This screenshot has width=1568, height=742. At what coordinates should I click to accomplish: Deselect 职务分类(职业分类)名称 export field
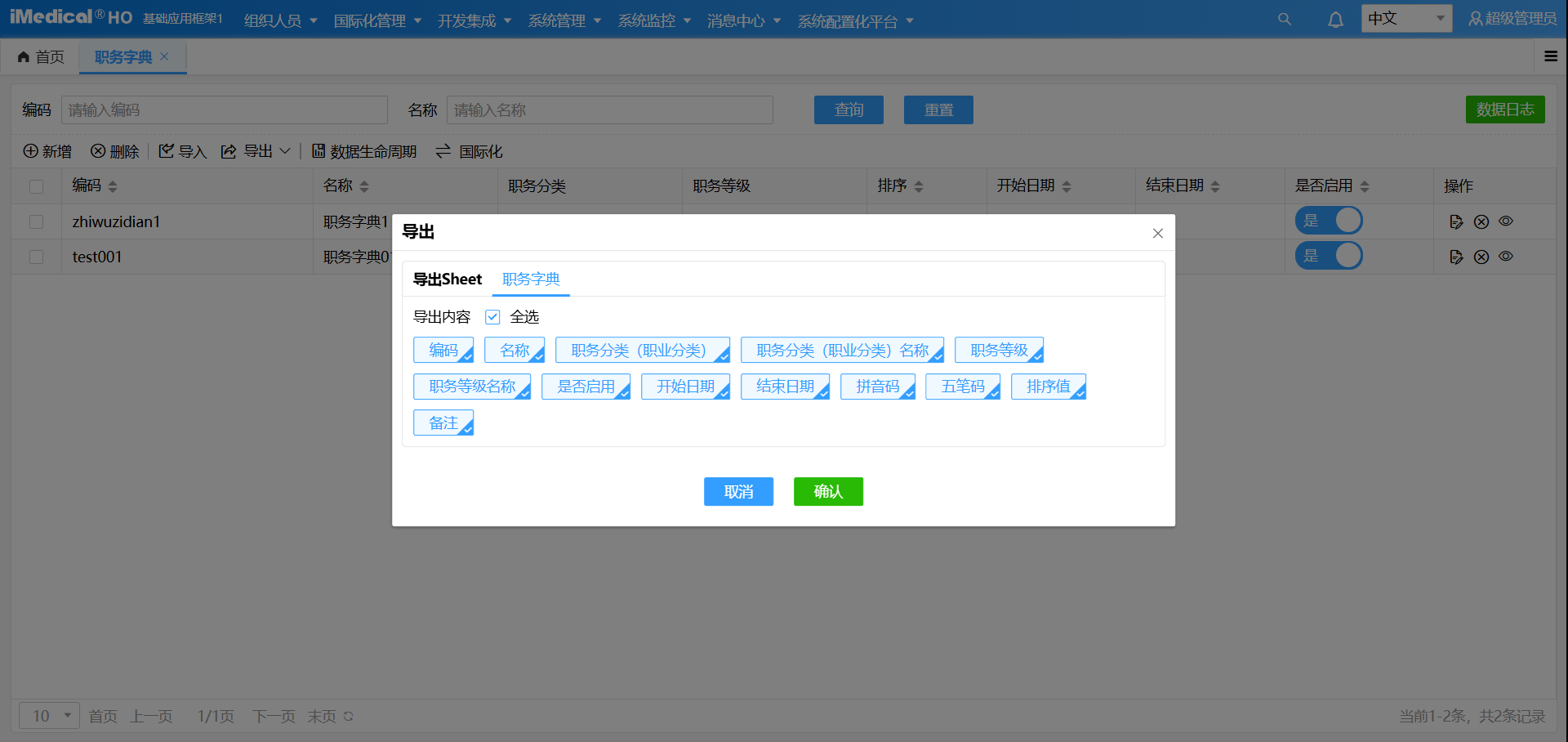(842, 350)
